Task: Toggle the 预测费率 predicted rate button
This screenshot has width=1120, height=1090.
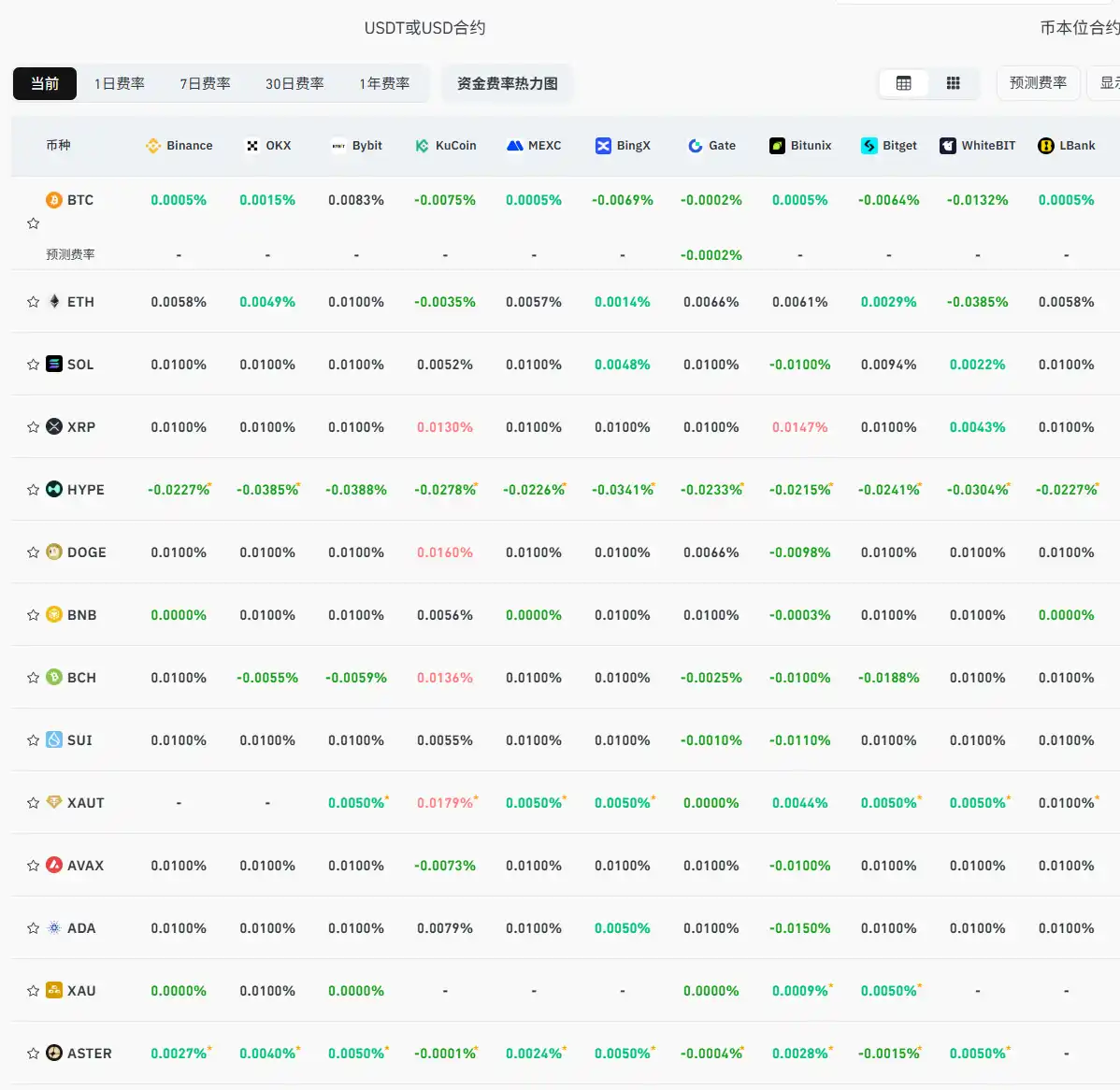Action: pyautogui.click(x=1038, y=83)
